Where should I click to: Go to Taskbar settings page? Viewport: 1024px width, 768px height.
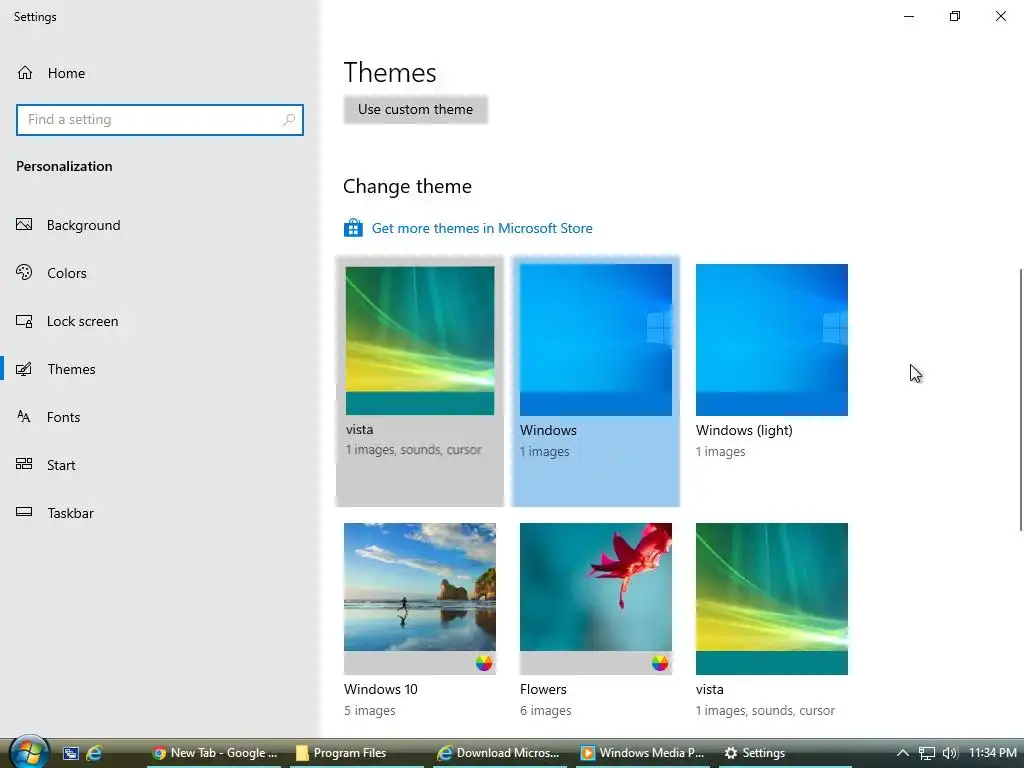(71, 513)
